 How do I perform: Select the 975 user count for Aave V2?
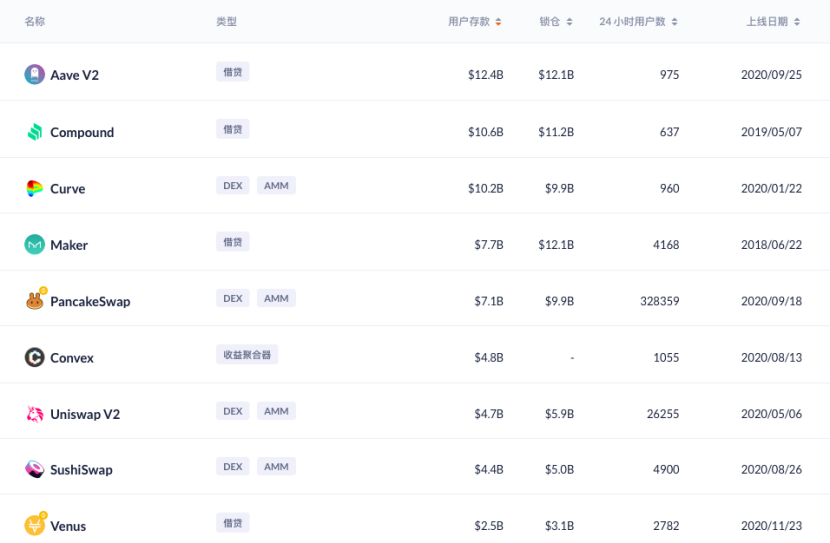click(x=669, y=75)
